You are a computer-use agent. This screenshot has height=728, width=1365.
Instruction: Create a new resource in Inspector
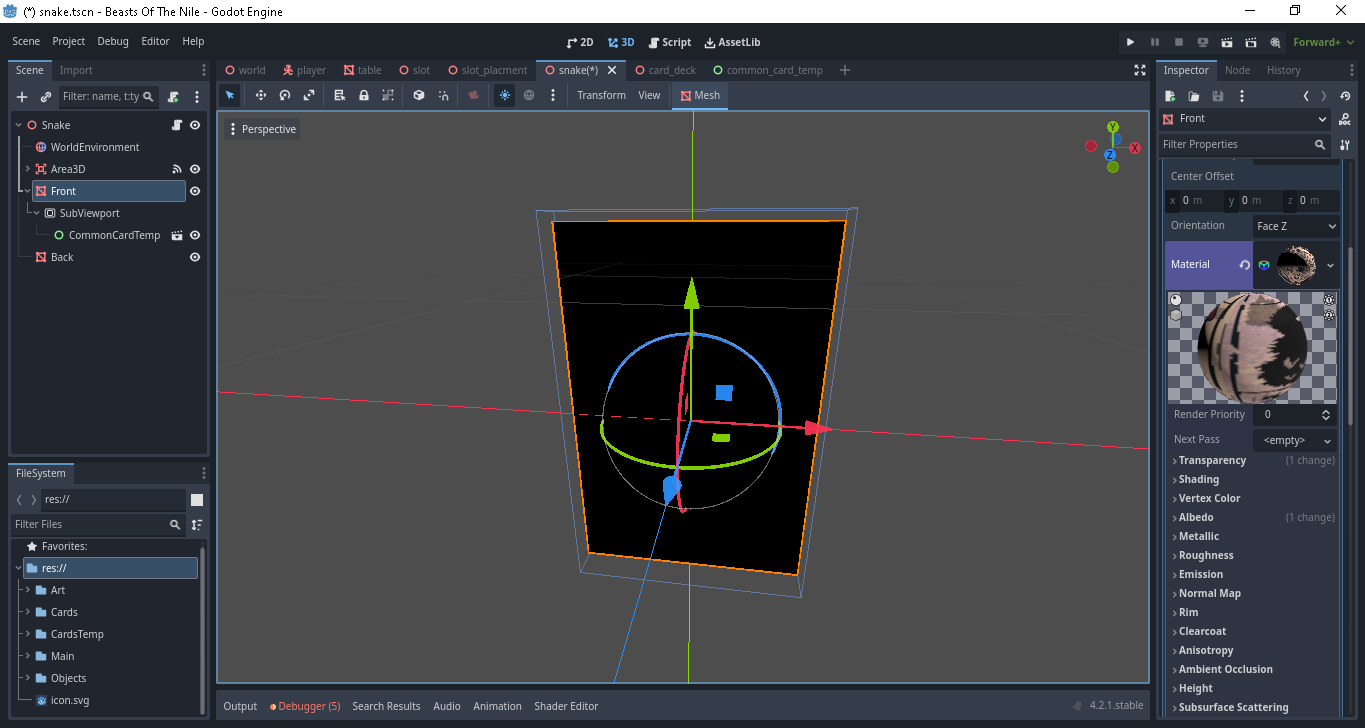(x=1170, y=96)
